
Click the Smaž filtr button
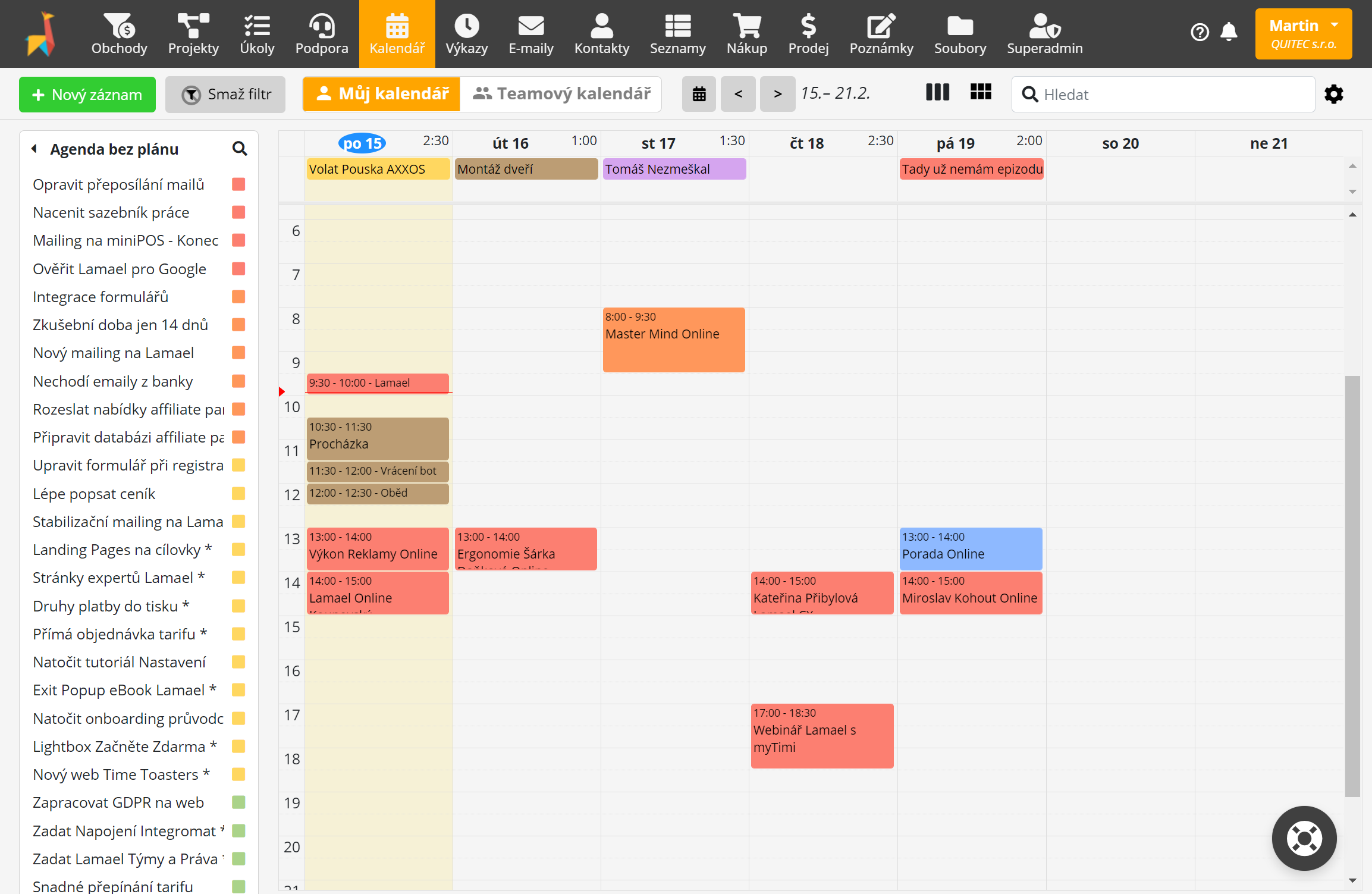pos(225,95)
